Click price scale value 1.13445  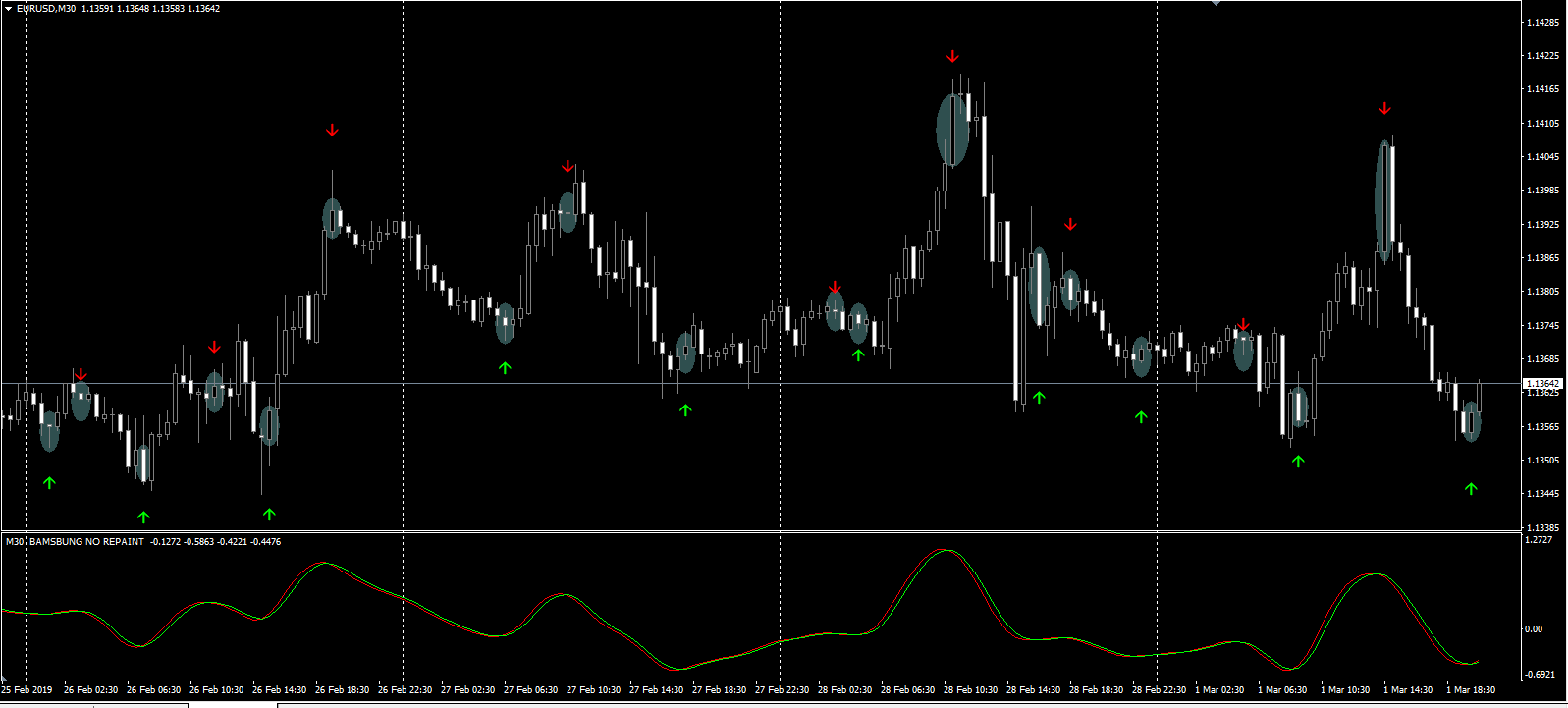pos(1542,494)
